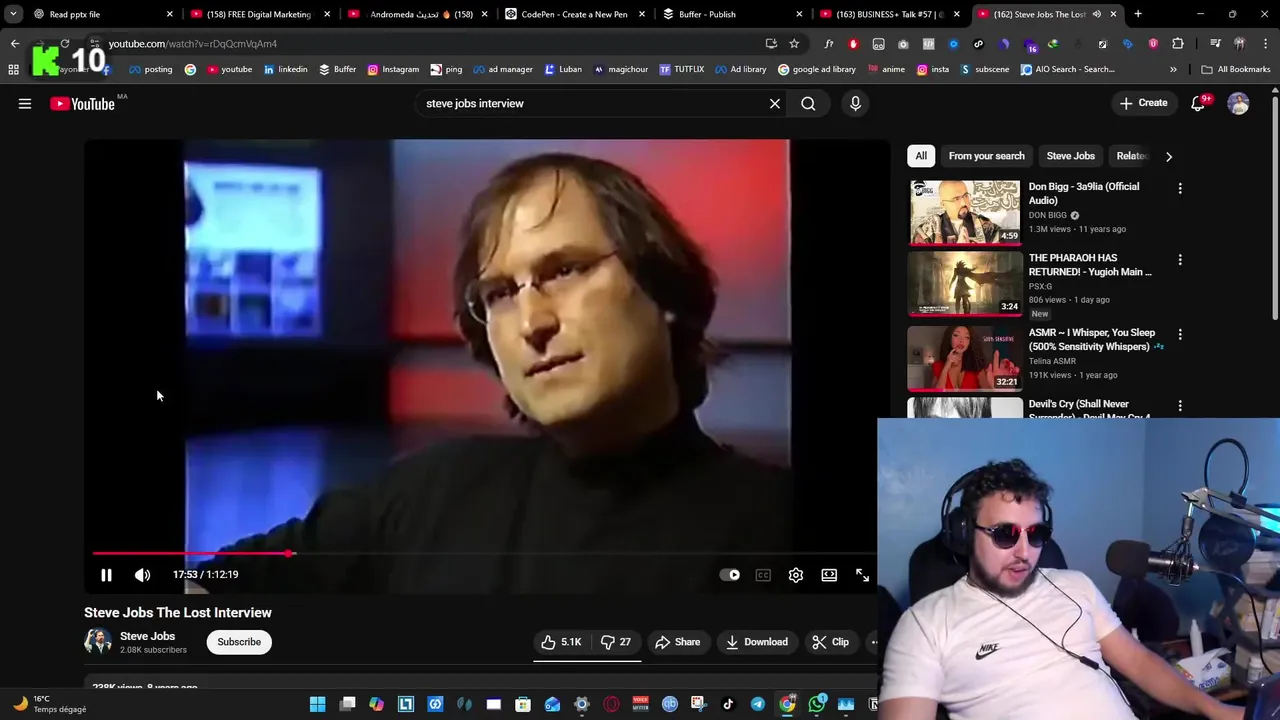This screenshot has width=1280, height=720.
Task: Dislike the video
Action: [x=615, y=642]
